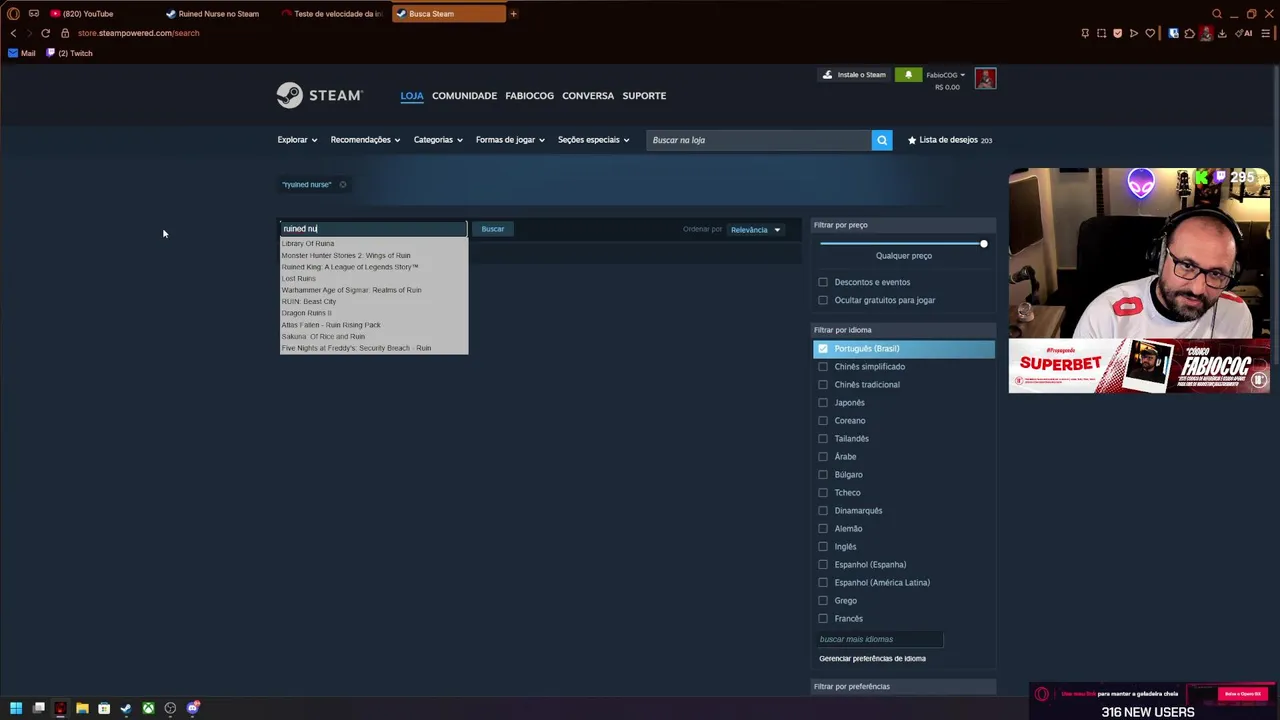Open browser downloads icon
1280x720 pixels.
[1222, 33]
